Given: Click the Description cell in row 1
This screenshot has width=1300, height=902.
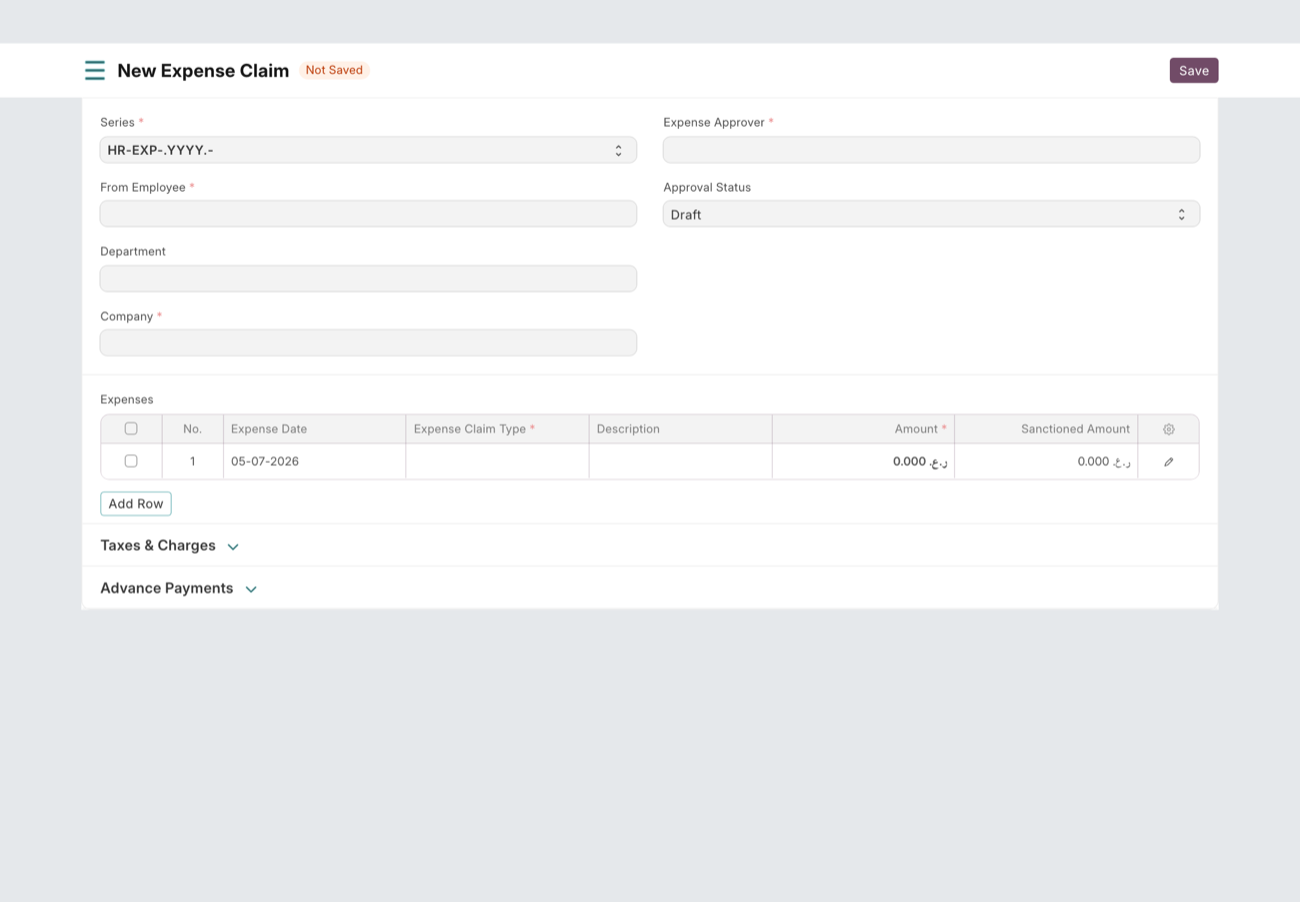Looking at the screenshot, I should (x=680, y=462).
